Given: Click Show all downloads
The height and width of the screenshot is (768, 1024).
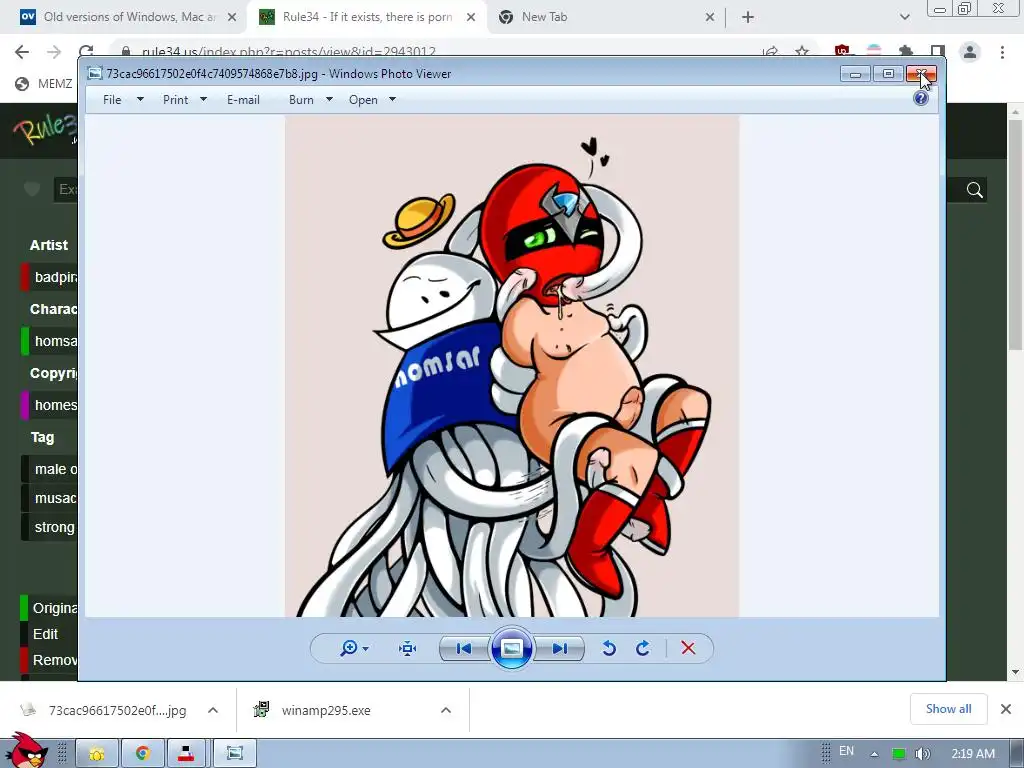Looking at the screenshot, I should (x=948, y=709).
